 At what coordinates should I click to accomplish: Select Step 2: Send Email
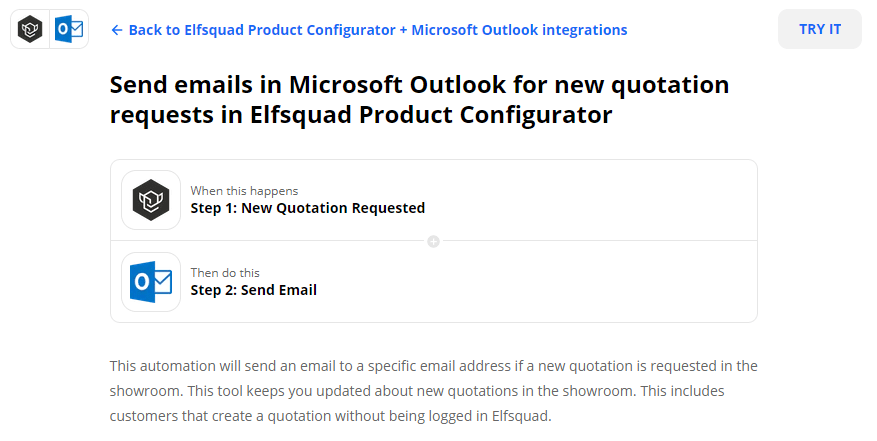pos(254,290)
